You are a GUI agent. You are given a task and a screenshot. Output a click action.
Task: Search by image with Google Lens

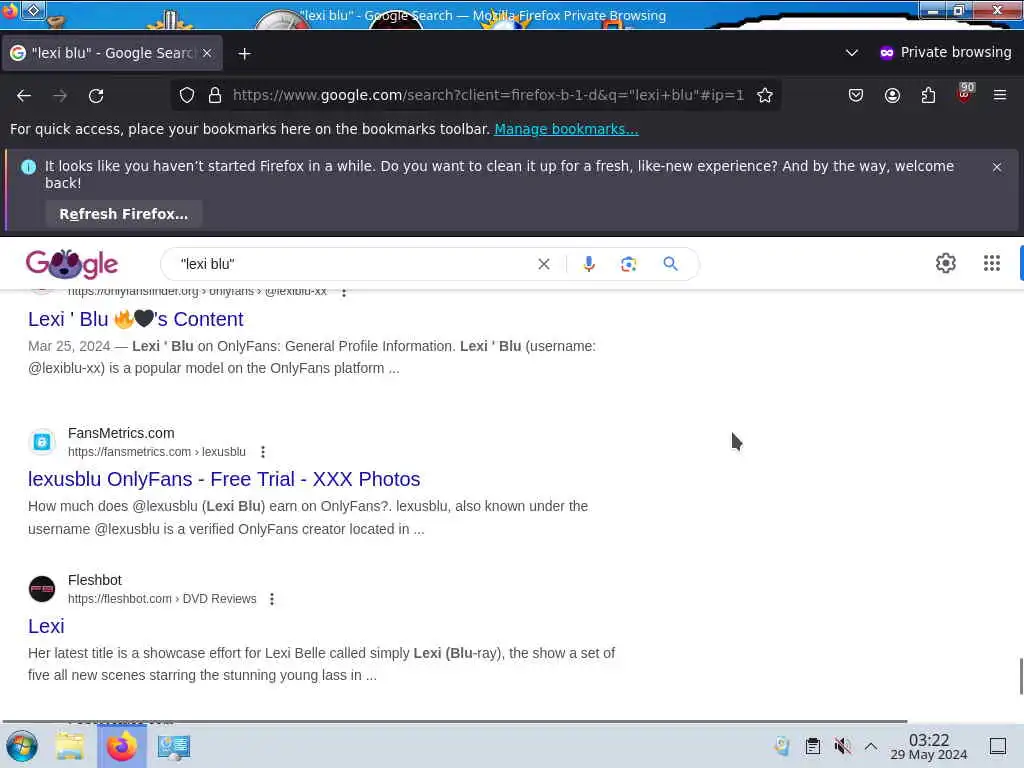click(628, 264)
